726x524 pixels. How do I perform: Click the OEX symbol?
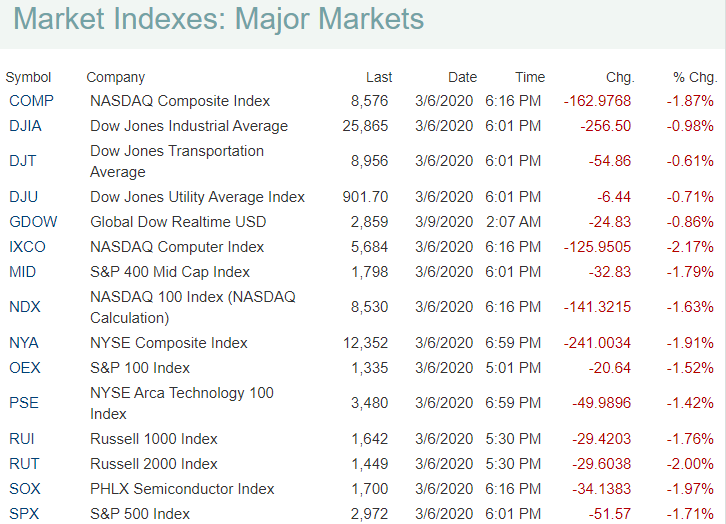(25, 368)
